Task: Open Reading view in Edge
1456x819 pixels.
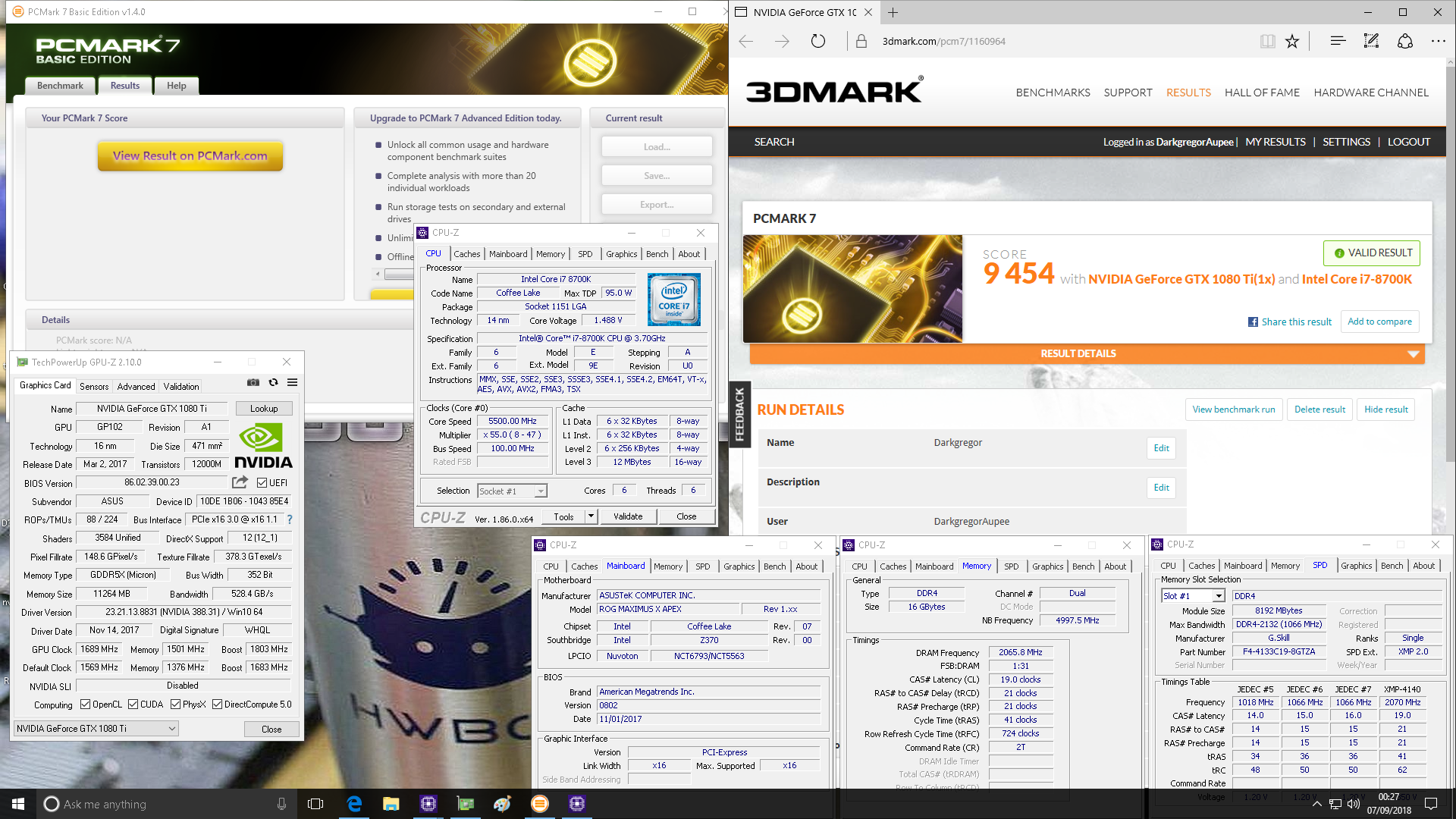Action: click(x=1267, y=41)
